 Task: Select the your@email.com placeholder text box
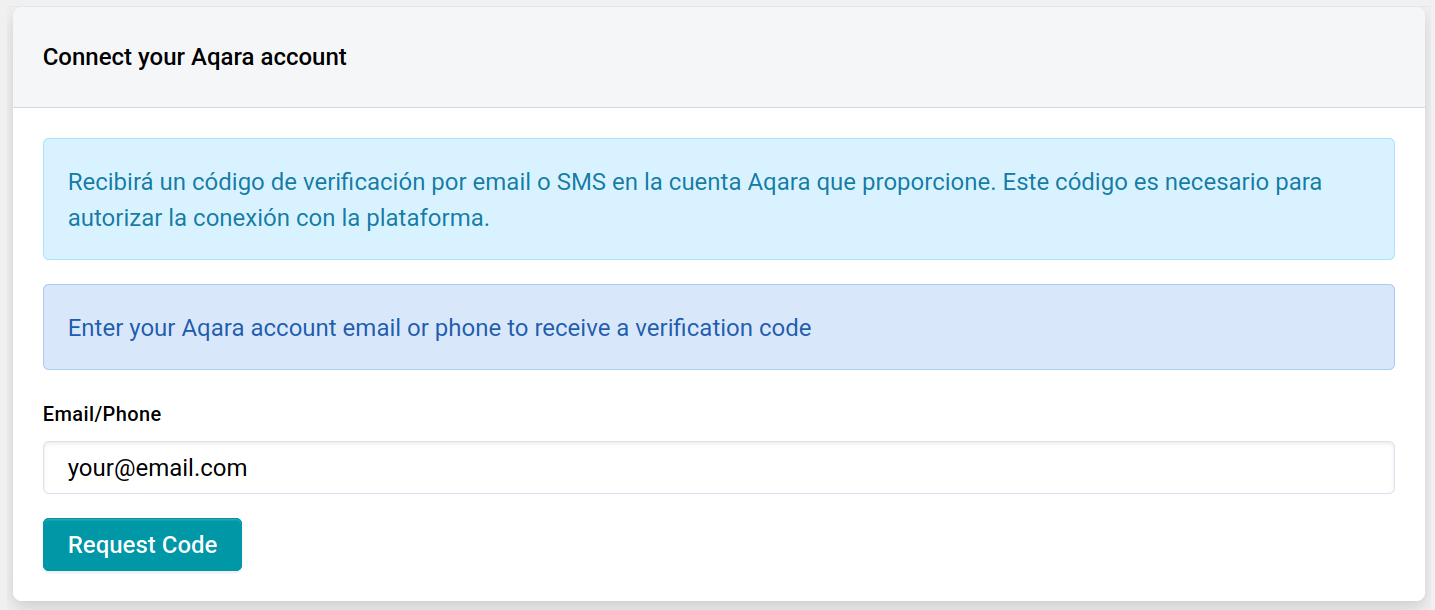pos(718,468)
